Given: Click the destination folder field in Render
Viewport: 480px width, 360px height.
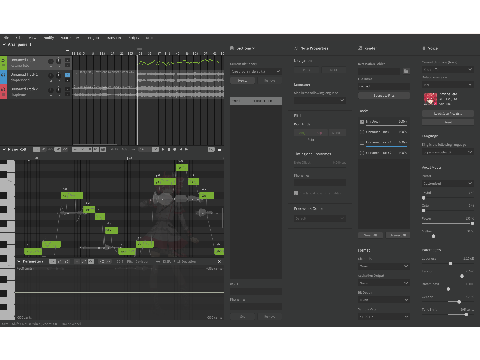Looking at the screenshot, I should [x=379, y=71].
